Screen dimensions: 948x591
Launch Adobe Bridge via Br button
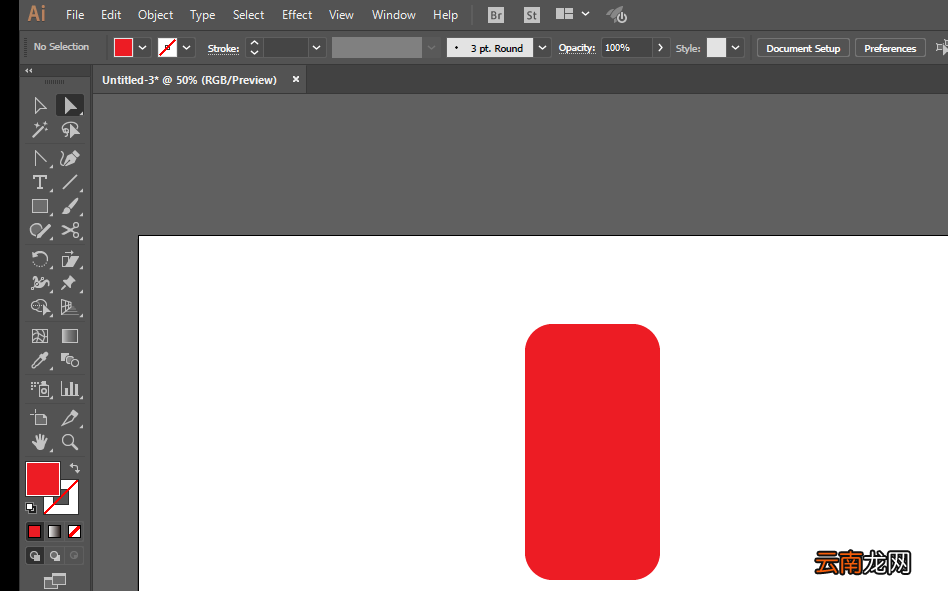point(496,15)
